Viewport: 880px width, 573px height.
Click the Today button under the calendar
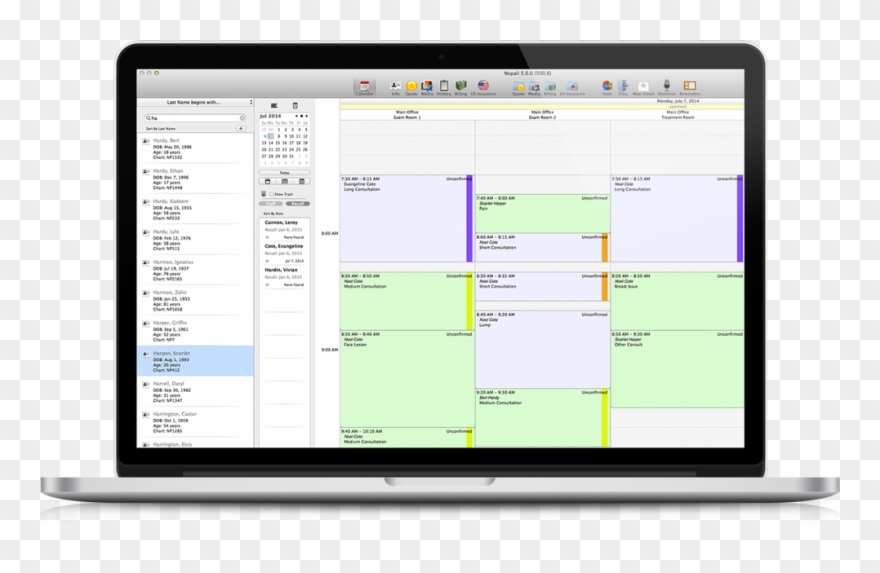pos(284,172)
